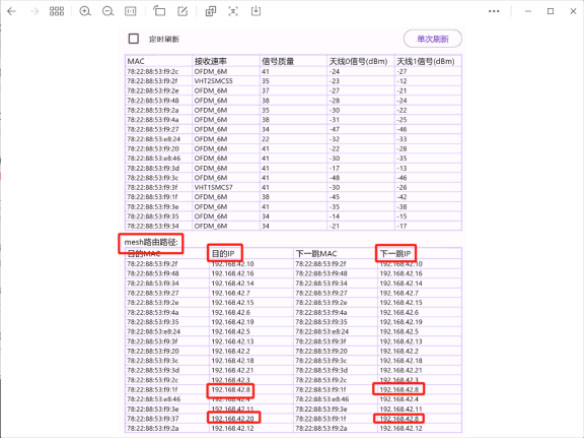Click the 下一跳MAC column header

coord(316,254)
